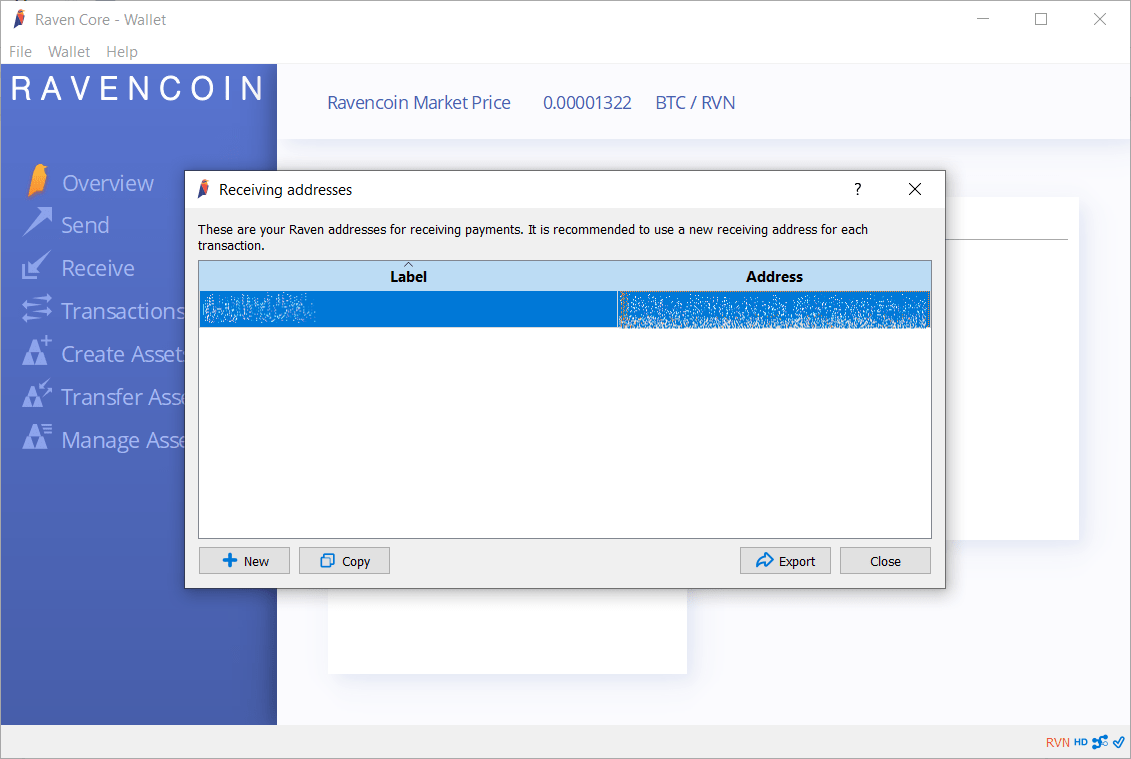This screenshot has width=1131, height=759.
Task: Copy the selected receiving address
Action: (x=345, y=561)
